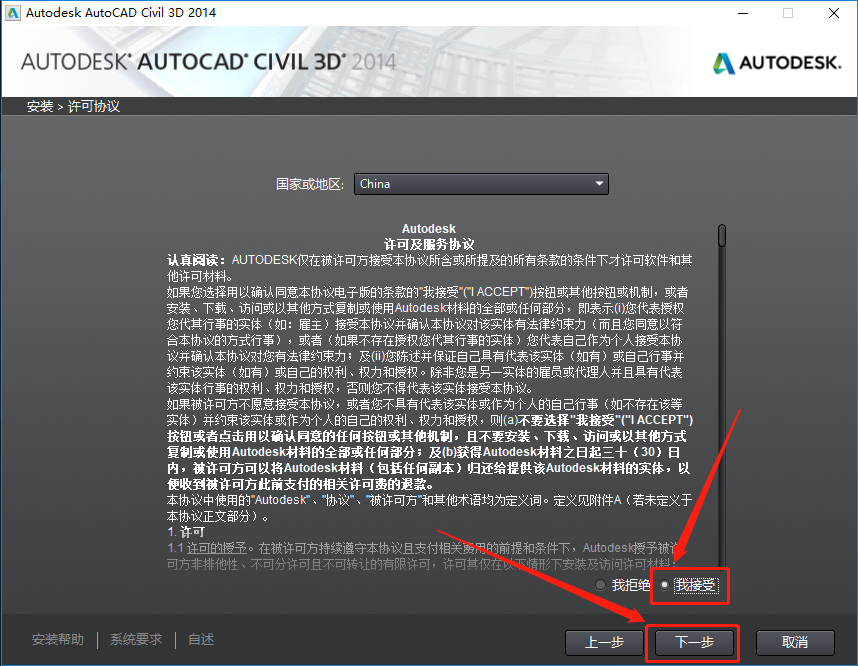Image resolution: width=858 pixels, height=666 pixels.
Task: Click the 下一步 (Next) button
Action: pos(694,642)
